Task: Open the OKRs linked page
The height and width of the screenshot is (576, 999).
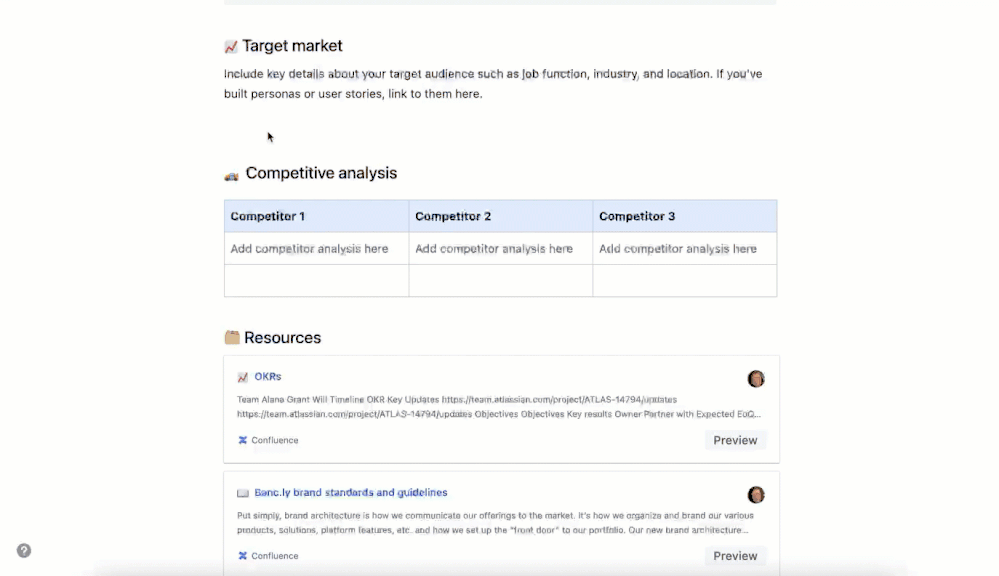Action: pos(266,376)
